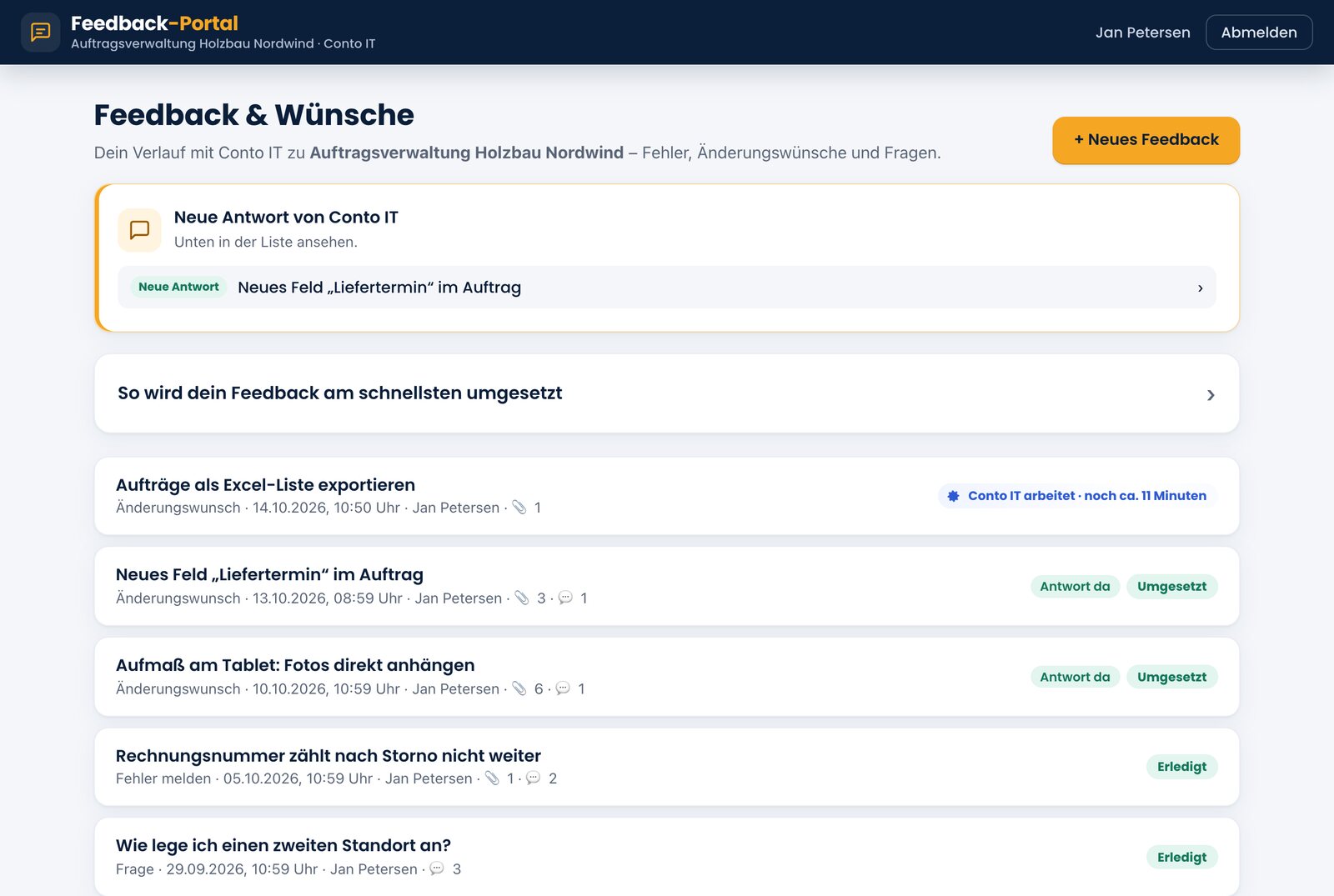Click the green 'Neue Antwort' badge
Screen dimensions: 1334x896
tap(178, 287)
